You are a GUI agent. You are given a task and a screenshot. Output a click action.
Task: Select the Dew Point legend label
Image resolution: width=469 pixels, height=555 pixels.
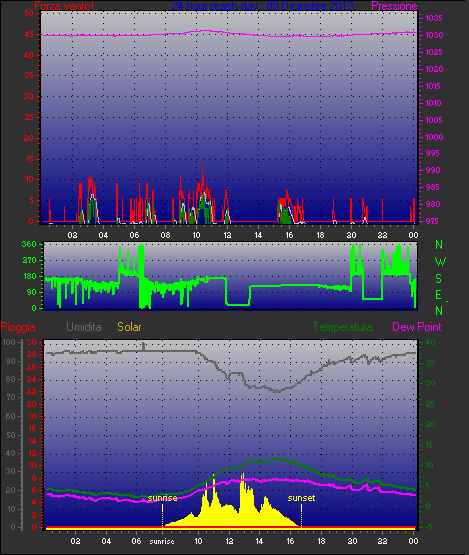click(417, 327)
